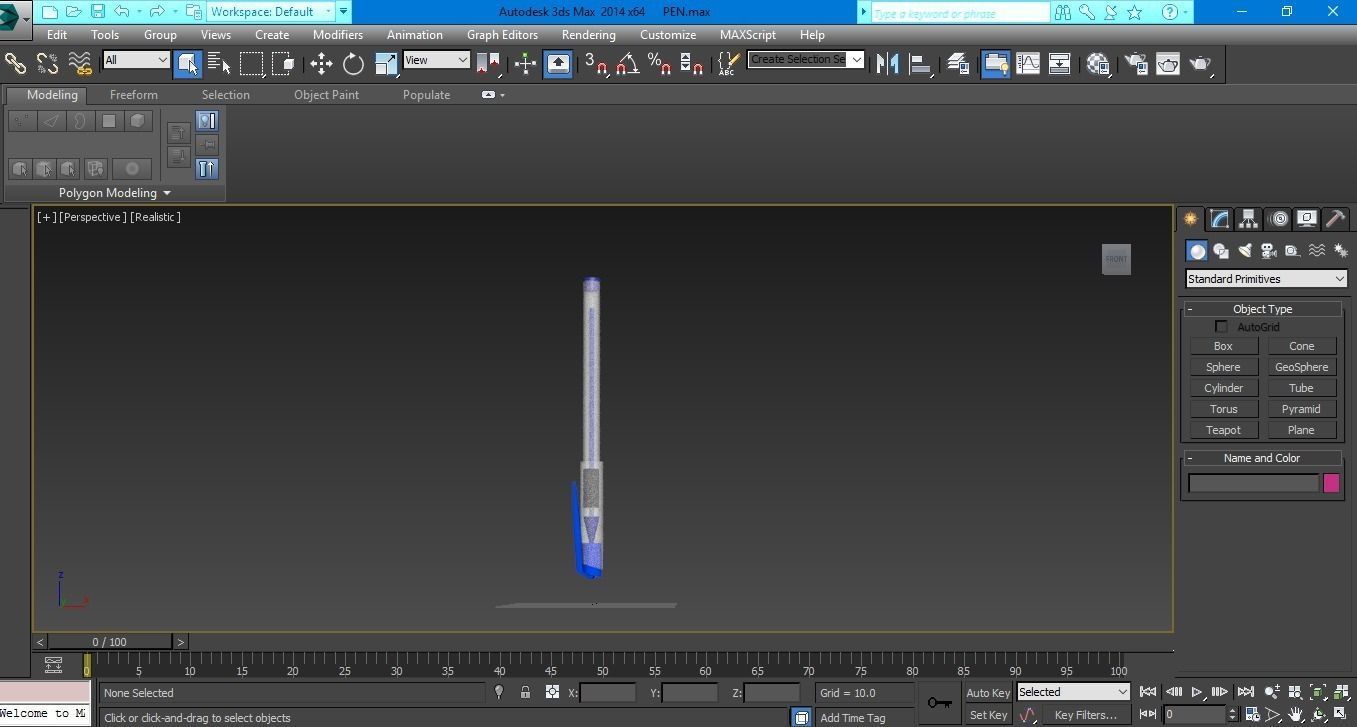Viewport: 1357px width, 727px height.
Task: Open the Modify command panel tab
Action: (x=1219, y=219)
